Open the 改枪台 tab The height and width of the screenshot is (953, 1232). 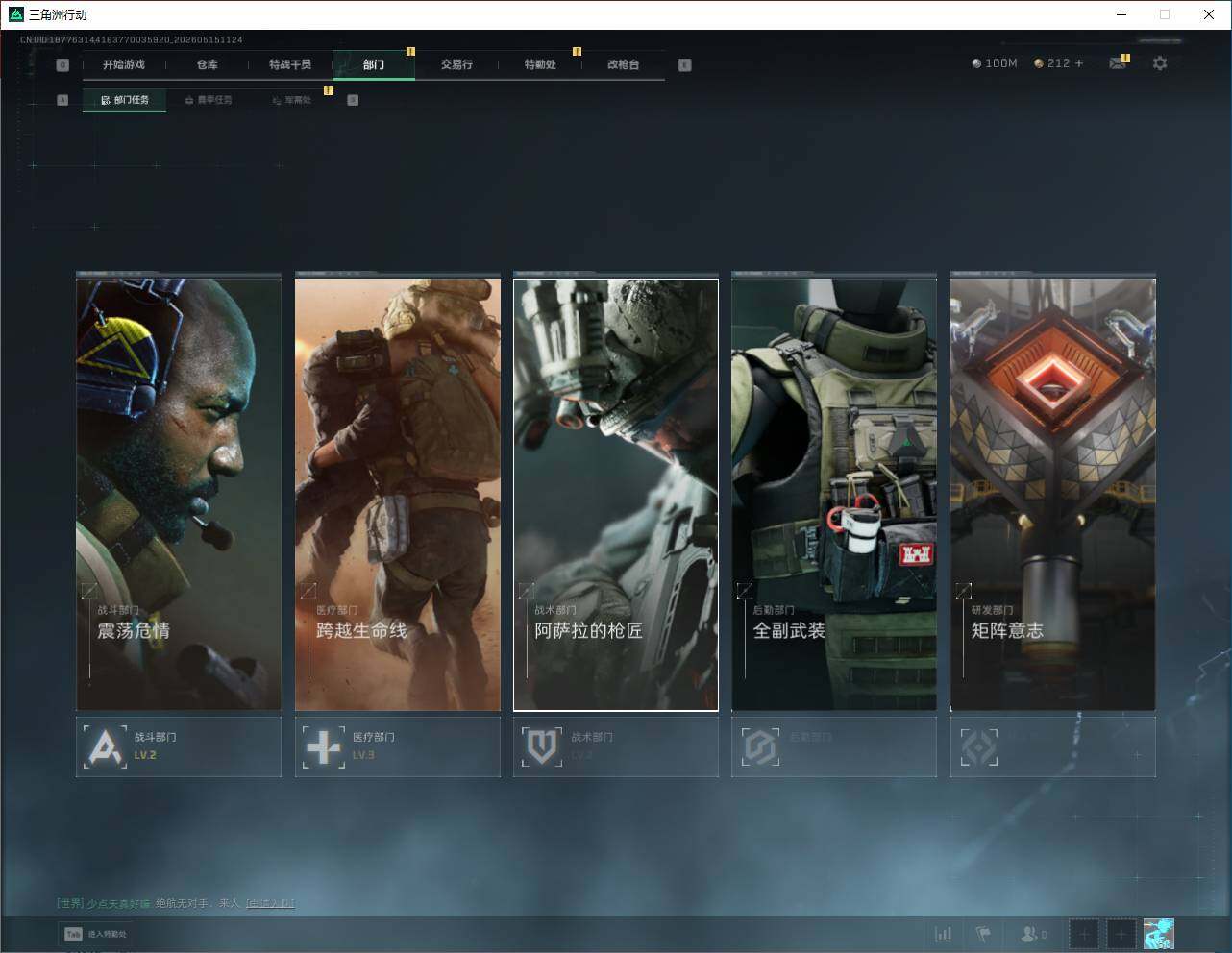pyautogui.click(x=623, y=64)
